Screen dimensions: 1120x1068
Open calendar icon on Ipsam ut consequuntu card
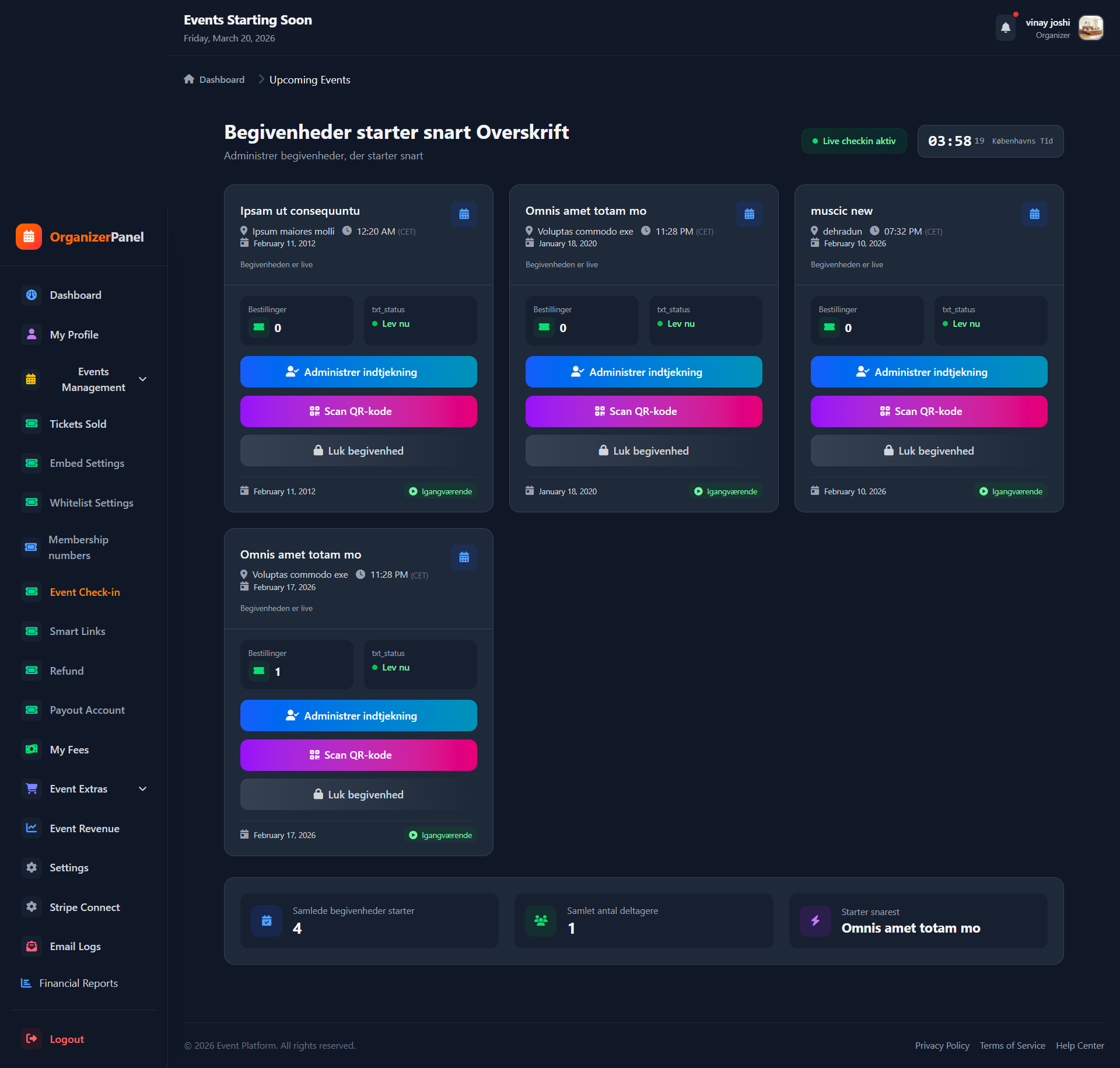point(464,214)
